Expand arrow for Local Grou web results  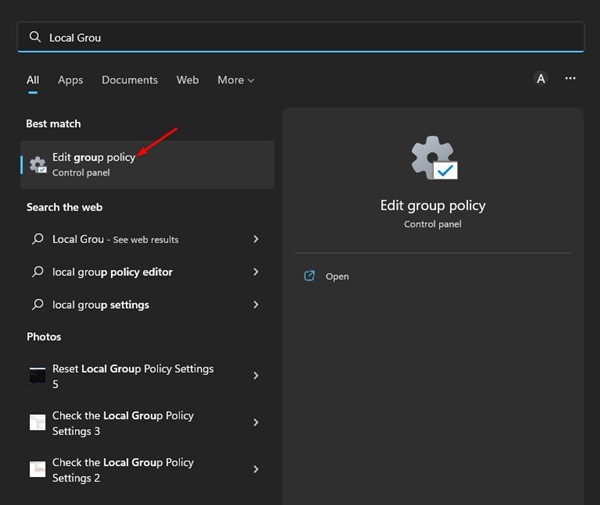click(x=256, y=240)
